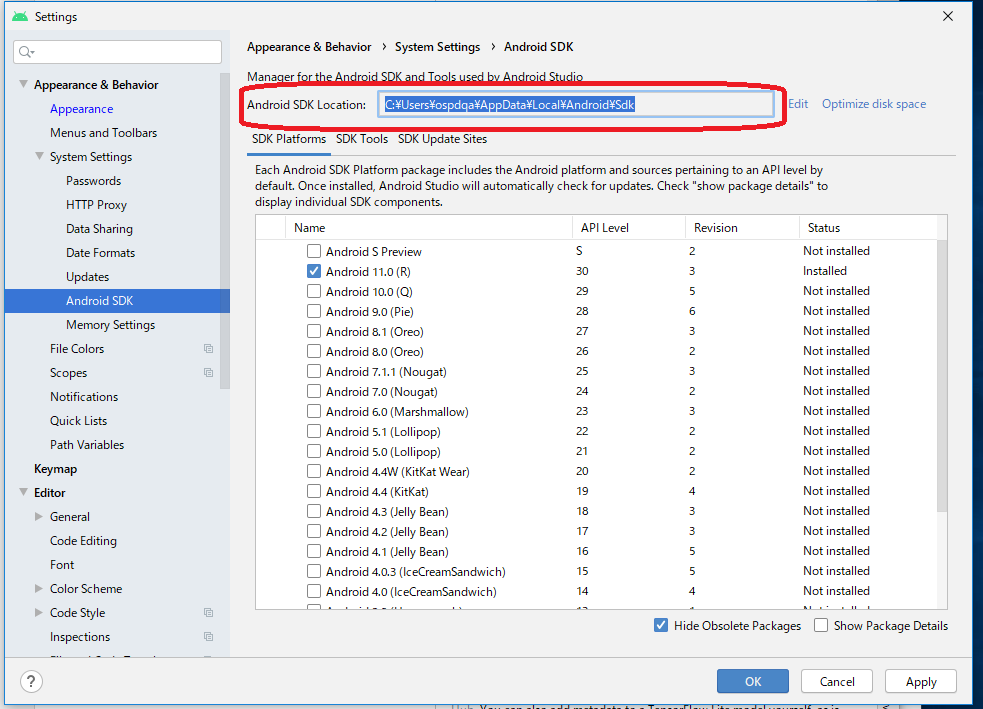Click the Edit link for SDK location

tap(798, 104)
